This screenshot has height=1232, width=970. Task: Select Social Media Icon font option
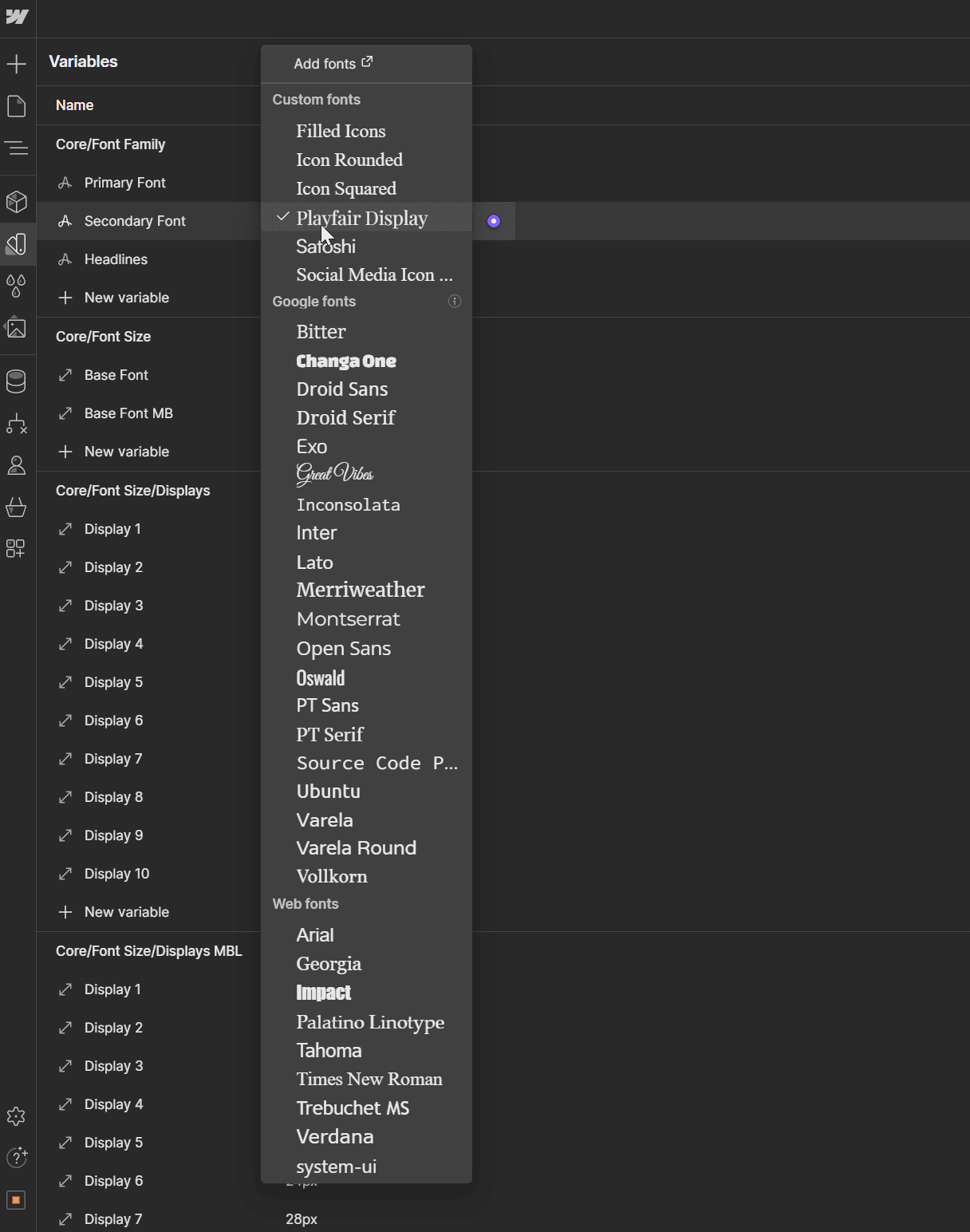[366, 274]
